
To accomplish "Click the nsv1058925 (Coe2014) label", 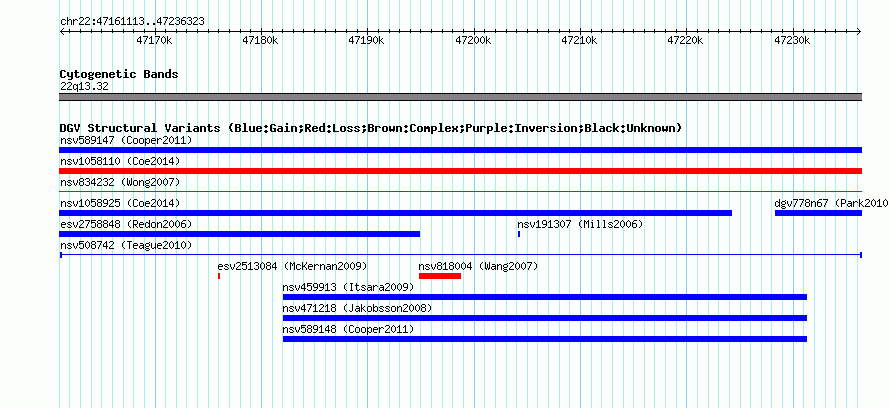I will [x=120, y=203].
